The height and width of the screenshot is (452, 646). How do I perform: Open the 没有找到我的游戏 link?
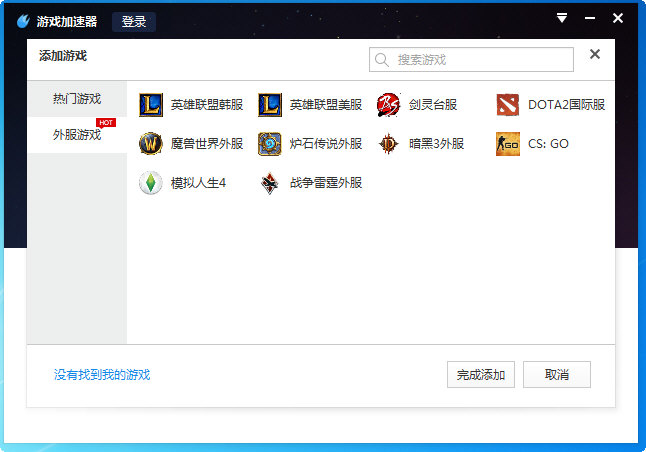pyautogui.click(x=102, y=375)
